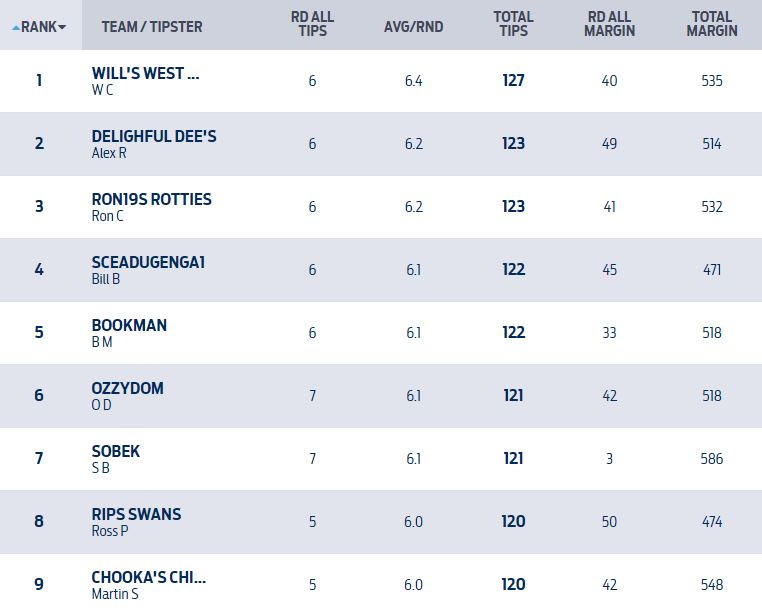Image resolution: width=762 pixels, height=616 pixels.
Task: Select tipster name Alex R
Action: coord(109,153)
